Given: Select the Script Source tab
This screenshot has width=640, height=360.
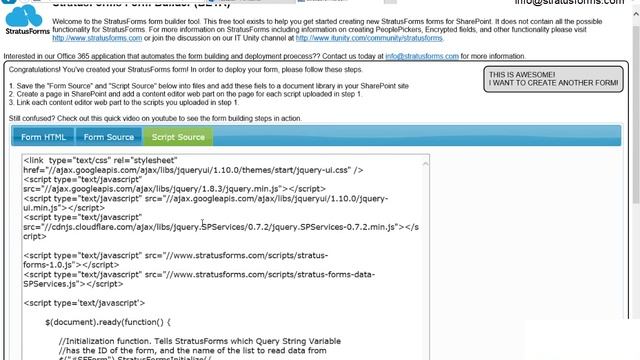Looking at the screenshot, I should tap(178, 137).
